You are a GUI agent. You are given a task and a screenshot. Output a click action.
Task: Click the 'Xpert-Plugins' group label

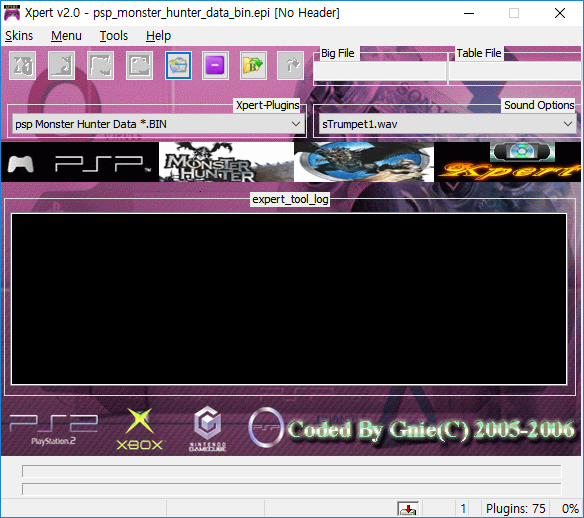pos(267,105)
